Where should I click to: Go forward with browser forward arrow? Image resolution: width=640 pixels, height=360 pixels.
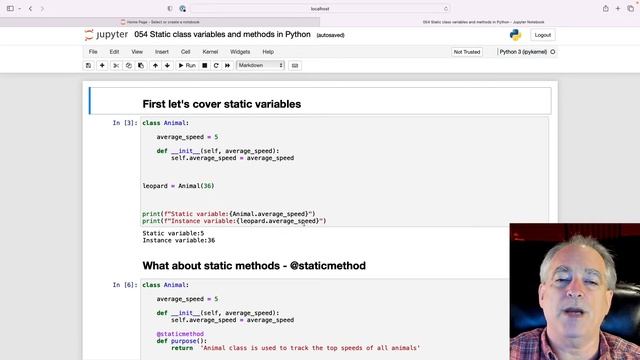42,9
